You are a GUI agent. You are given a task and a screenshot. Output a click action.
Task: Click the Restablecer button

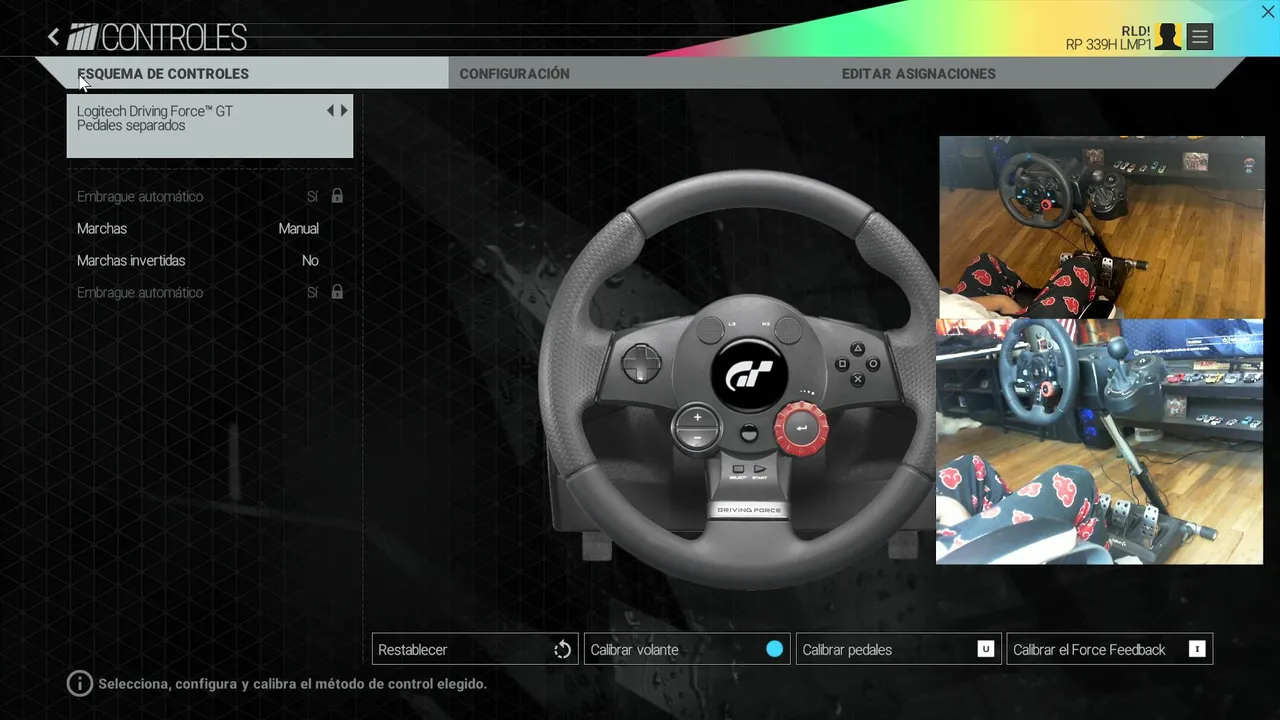[475, 649]
